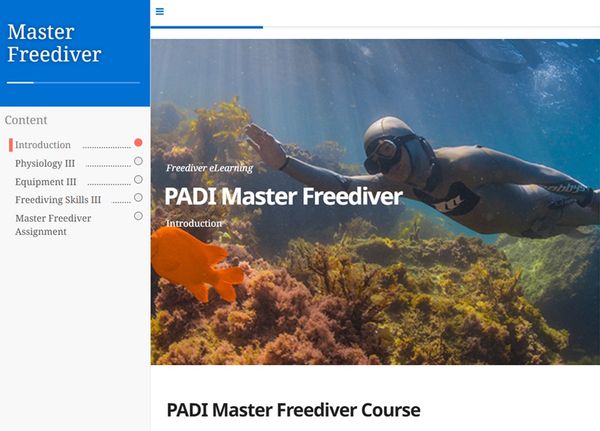Select the Master Freediver Assignment progress circle
Screen dimensions: 600x431
[139, 216]
